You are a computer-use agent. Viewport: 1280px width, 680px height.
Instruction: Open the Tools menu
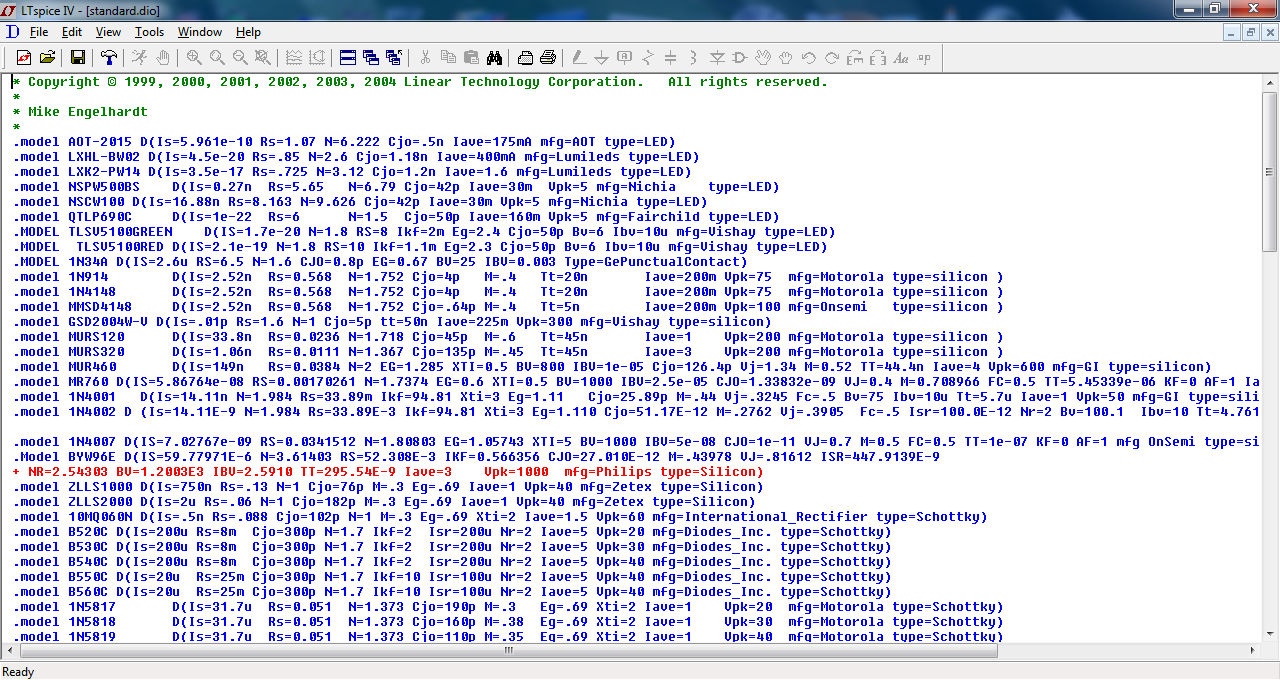click(149, 32)
